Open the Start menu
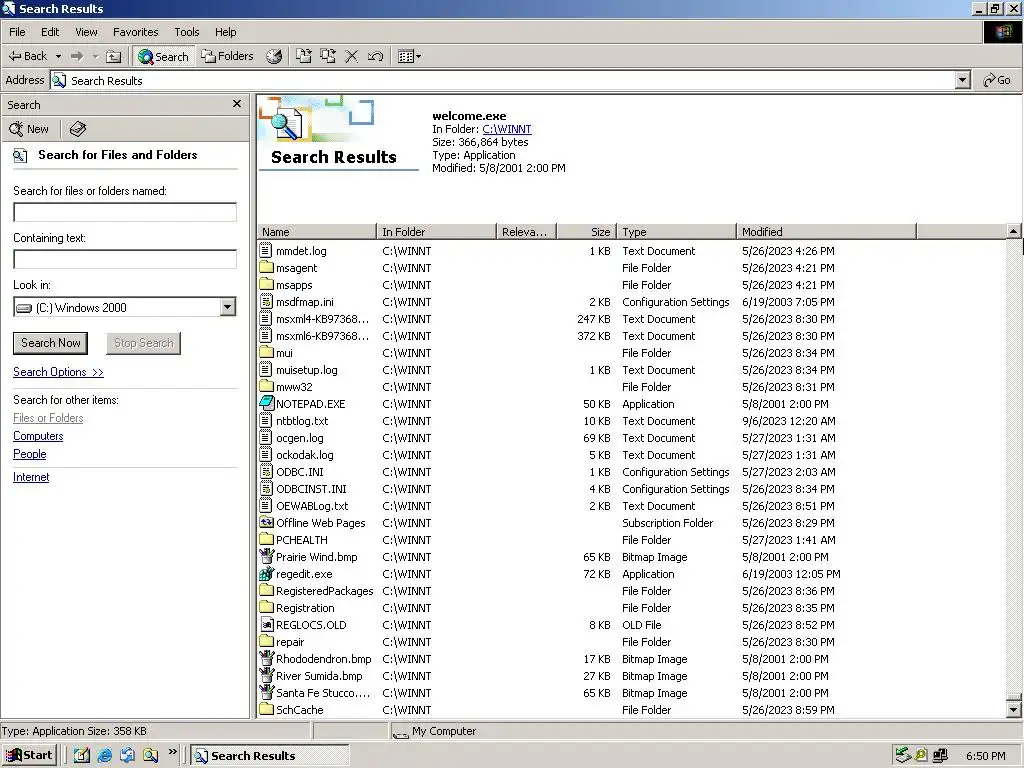 click(29, 756)
